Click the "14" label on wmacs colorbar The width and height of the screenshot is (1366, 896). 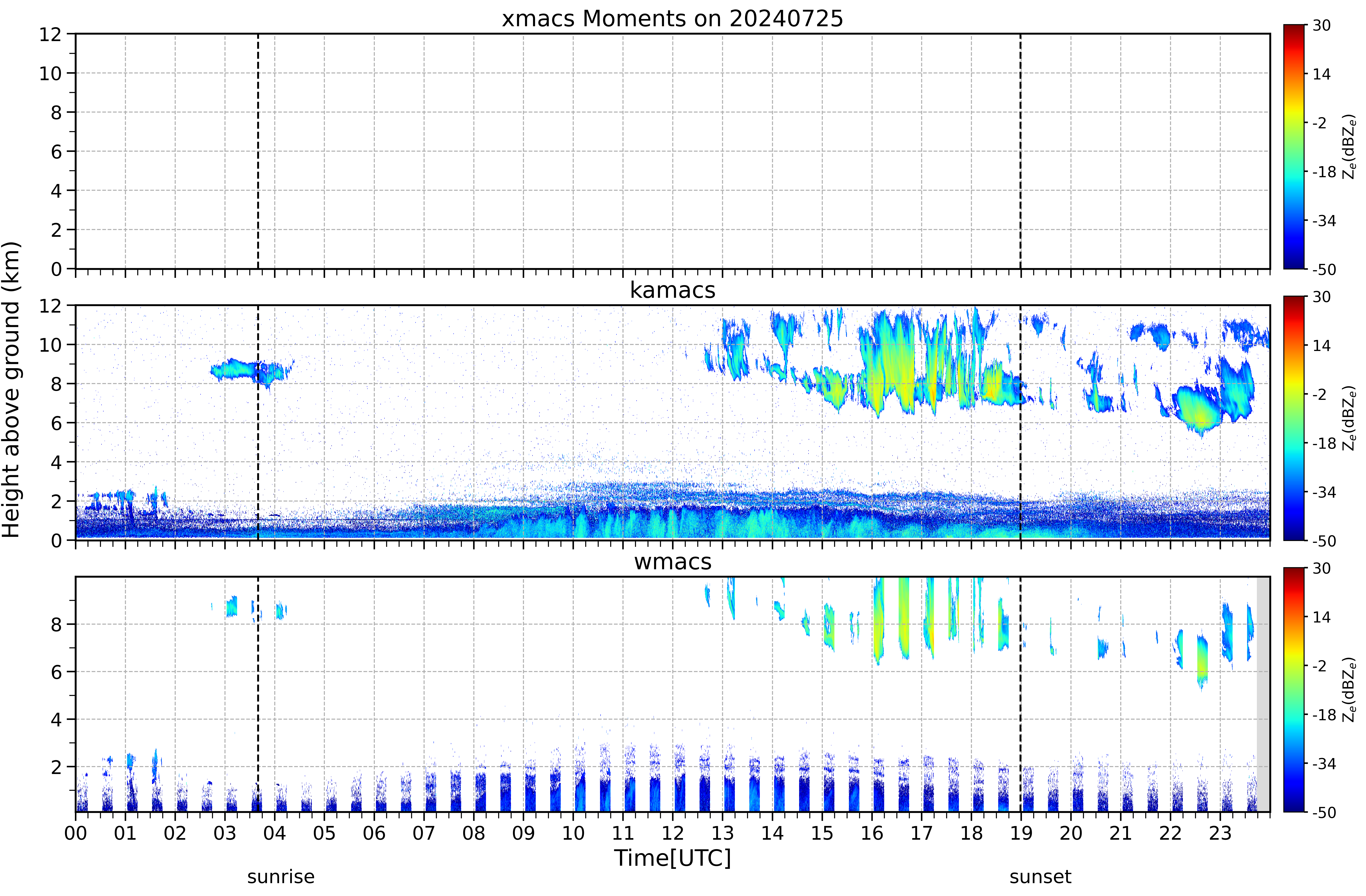(x=1322, y=617)
